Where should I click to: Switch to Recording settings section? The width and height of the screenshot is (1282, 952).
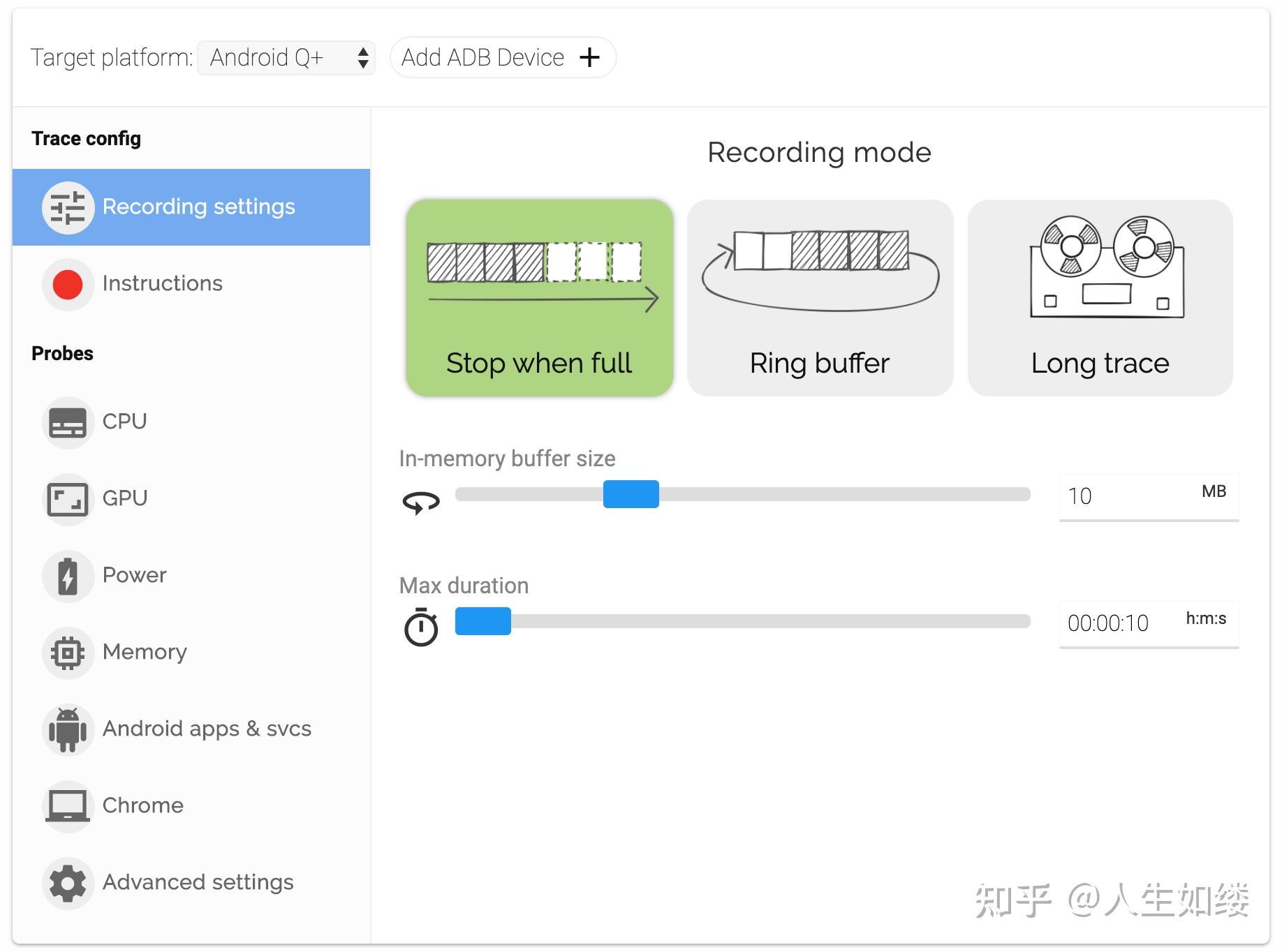click(199, 207)
